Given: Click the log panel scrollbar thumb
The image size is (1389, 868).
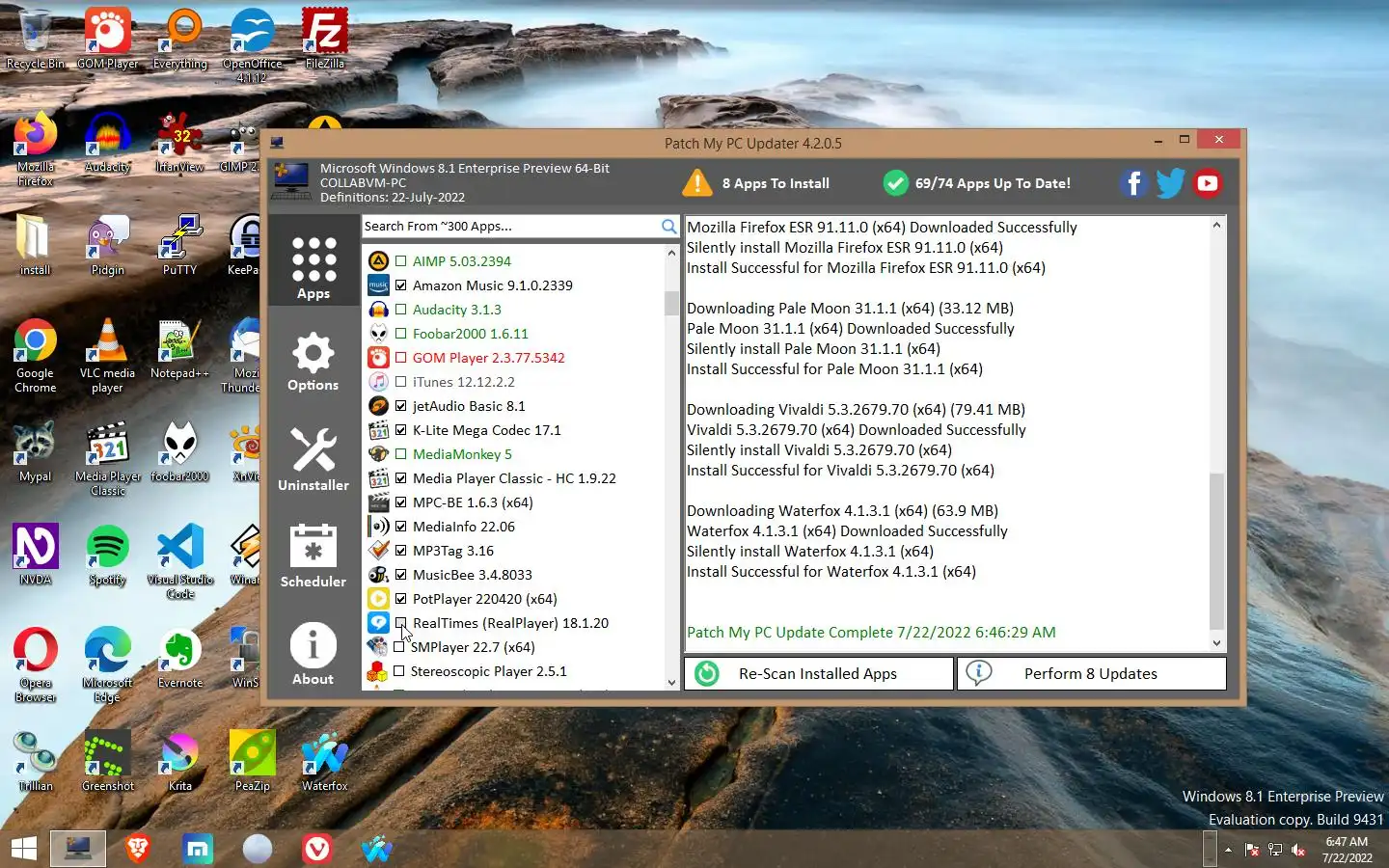Looking at the screenshot, I should pyautogui.click(x=1216, y=551).
